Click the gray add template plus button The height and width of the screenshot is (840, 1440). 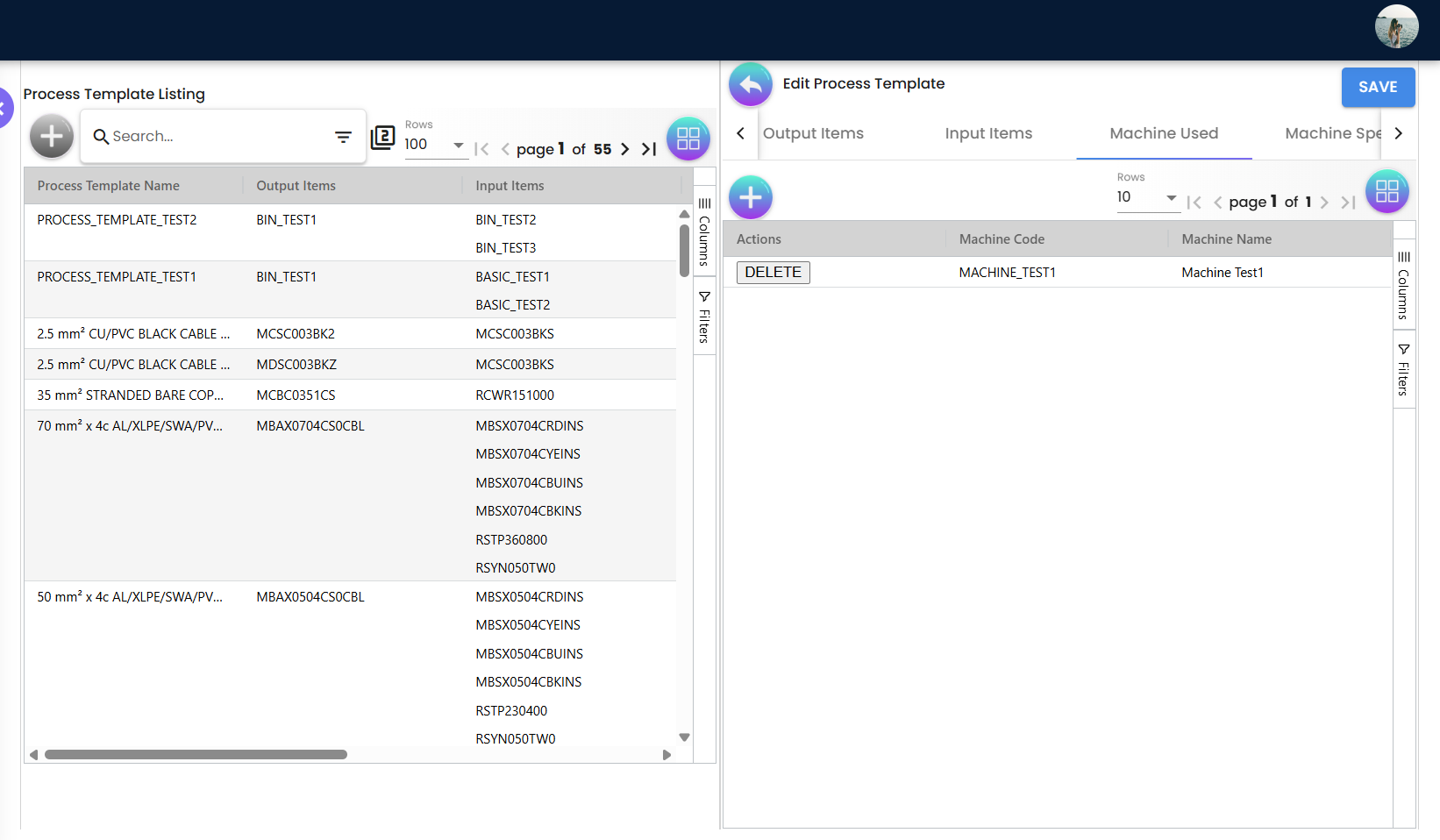click(52, 137)
